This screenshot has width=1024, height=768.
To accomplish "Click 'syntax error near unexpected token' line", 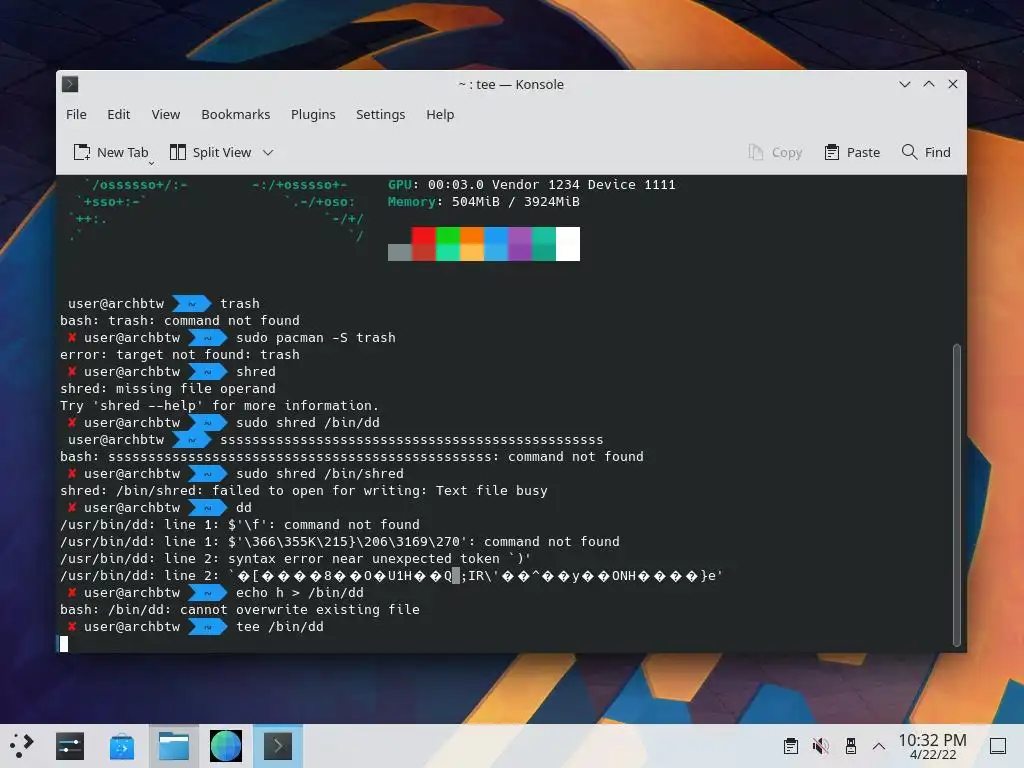I will pyautogui.click(x=295, y=558).
